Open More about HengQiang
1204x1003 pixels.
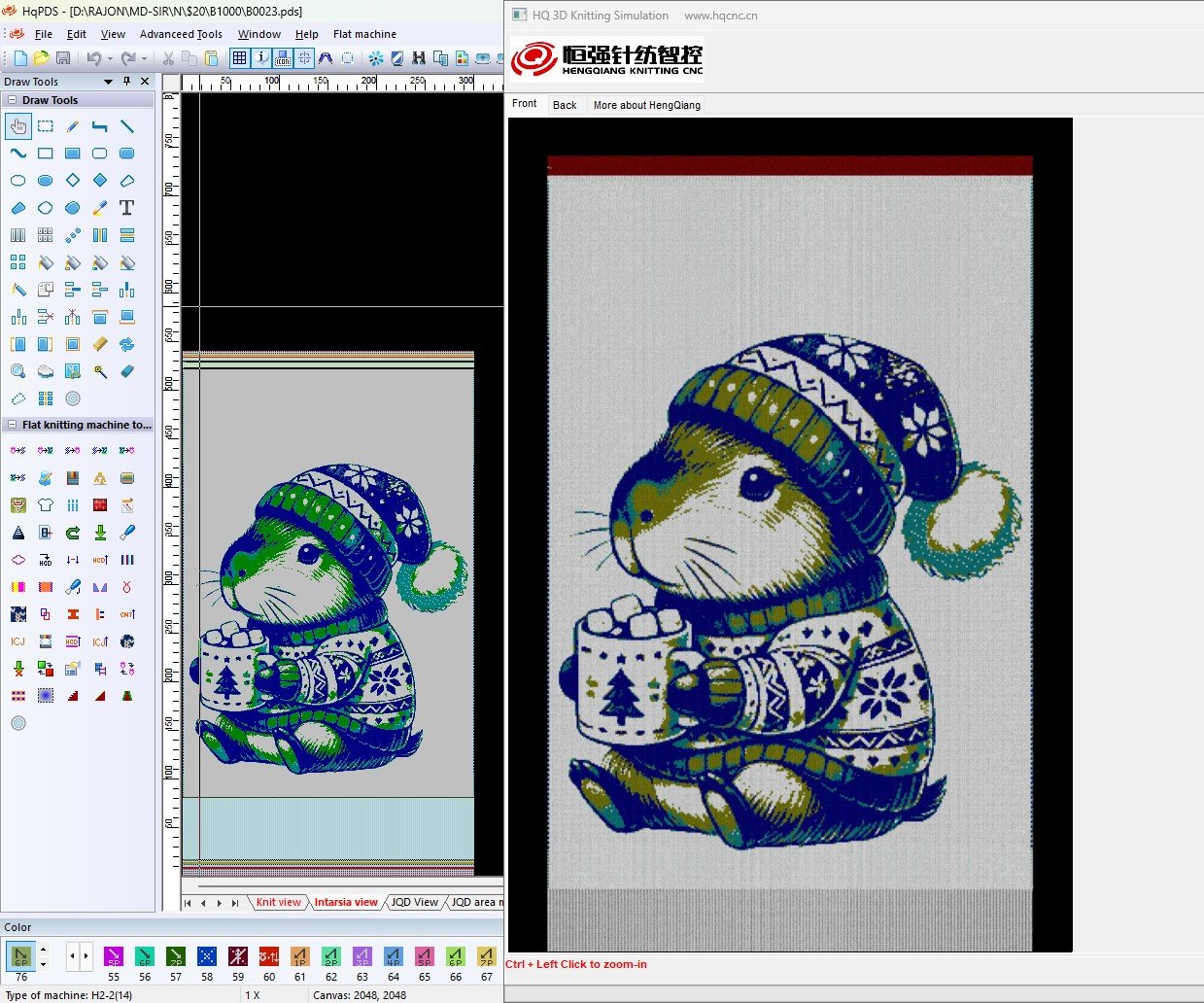[646, 105]
